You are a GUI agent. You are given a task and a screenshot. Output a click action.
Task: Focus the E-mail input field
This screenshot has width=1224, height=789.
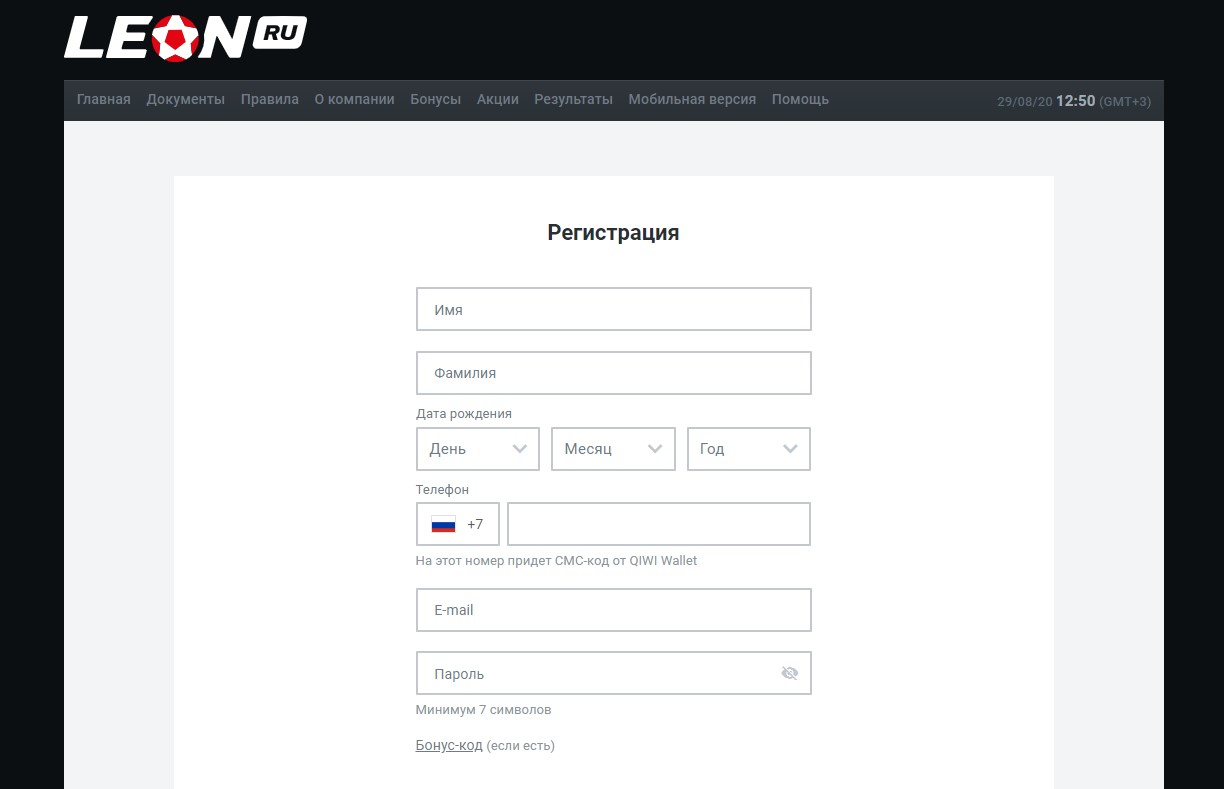(613, 610)
